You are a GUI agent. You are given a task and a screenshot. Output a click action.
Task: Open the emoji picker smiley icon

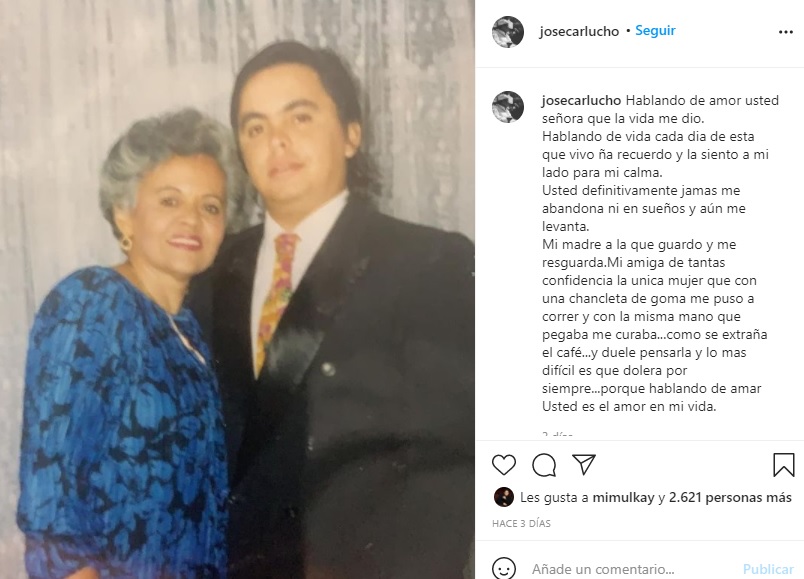pyautogui.click(x=504, y=569)
